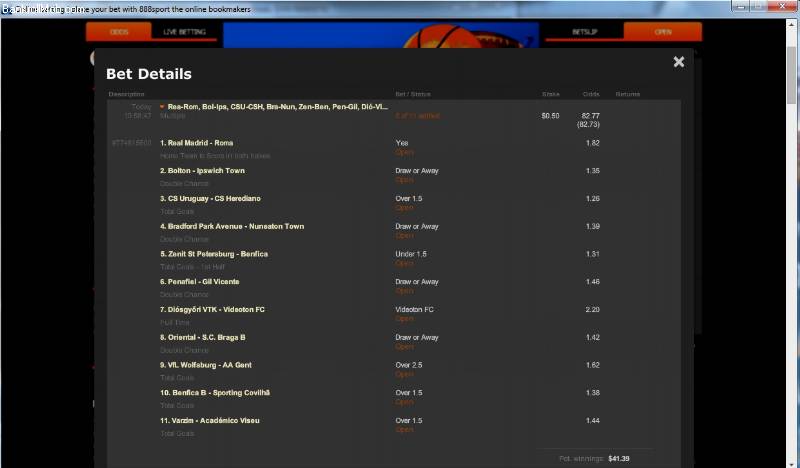Click 'Draw or Away' for Penafiel match

pos(417,282)
